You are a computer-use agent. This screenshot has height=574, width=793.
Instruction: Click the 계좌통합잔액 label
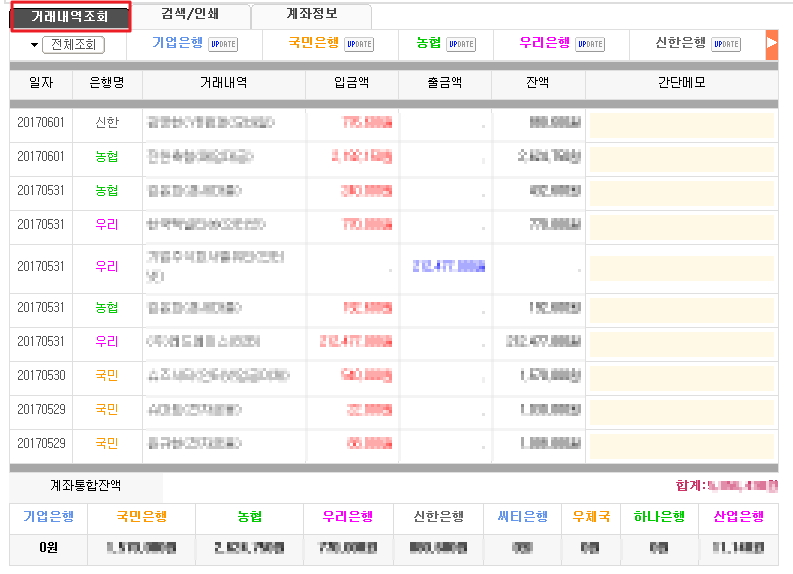coord(85,485)
